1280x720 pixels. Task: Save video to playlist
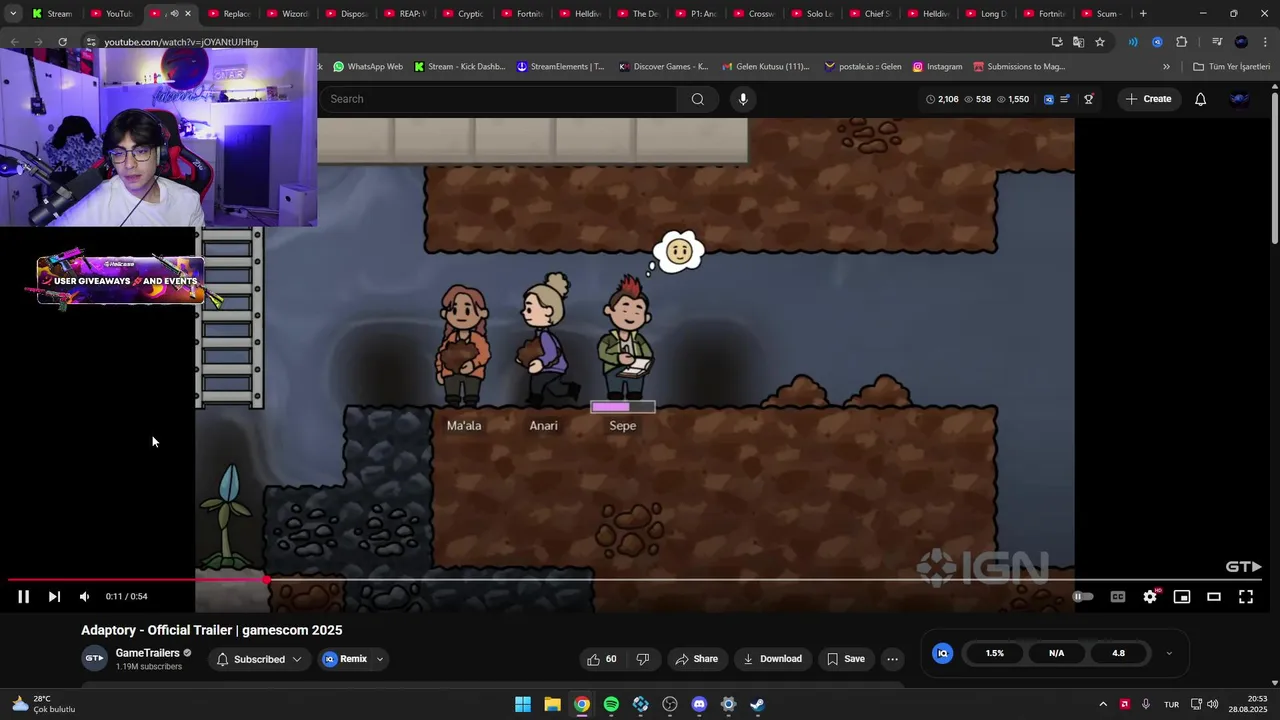pos(845,659)
